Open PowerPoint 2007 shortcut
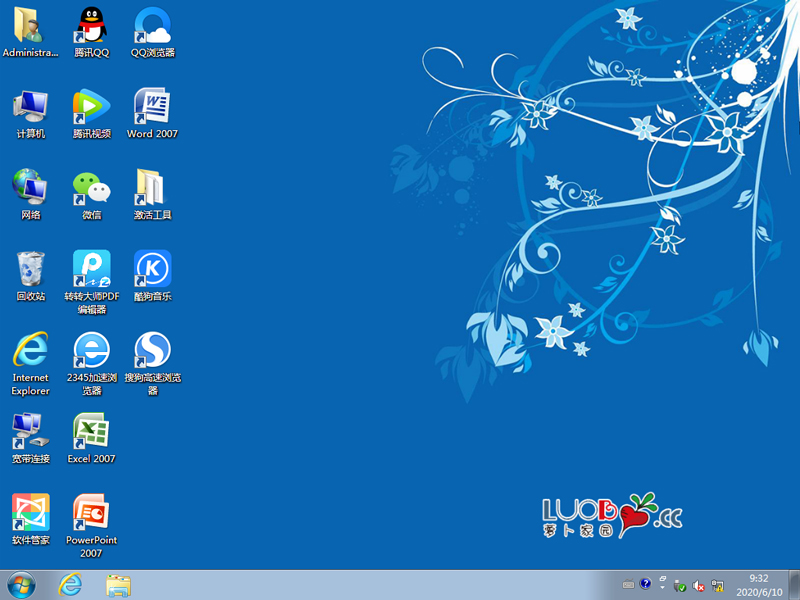 [91, 526]
